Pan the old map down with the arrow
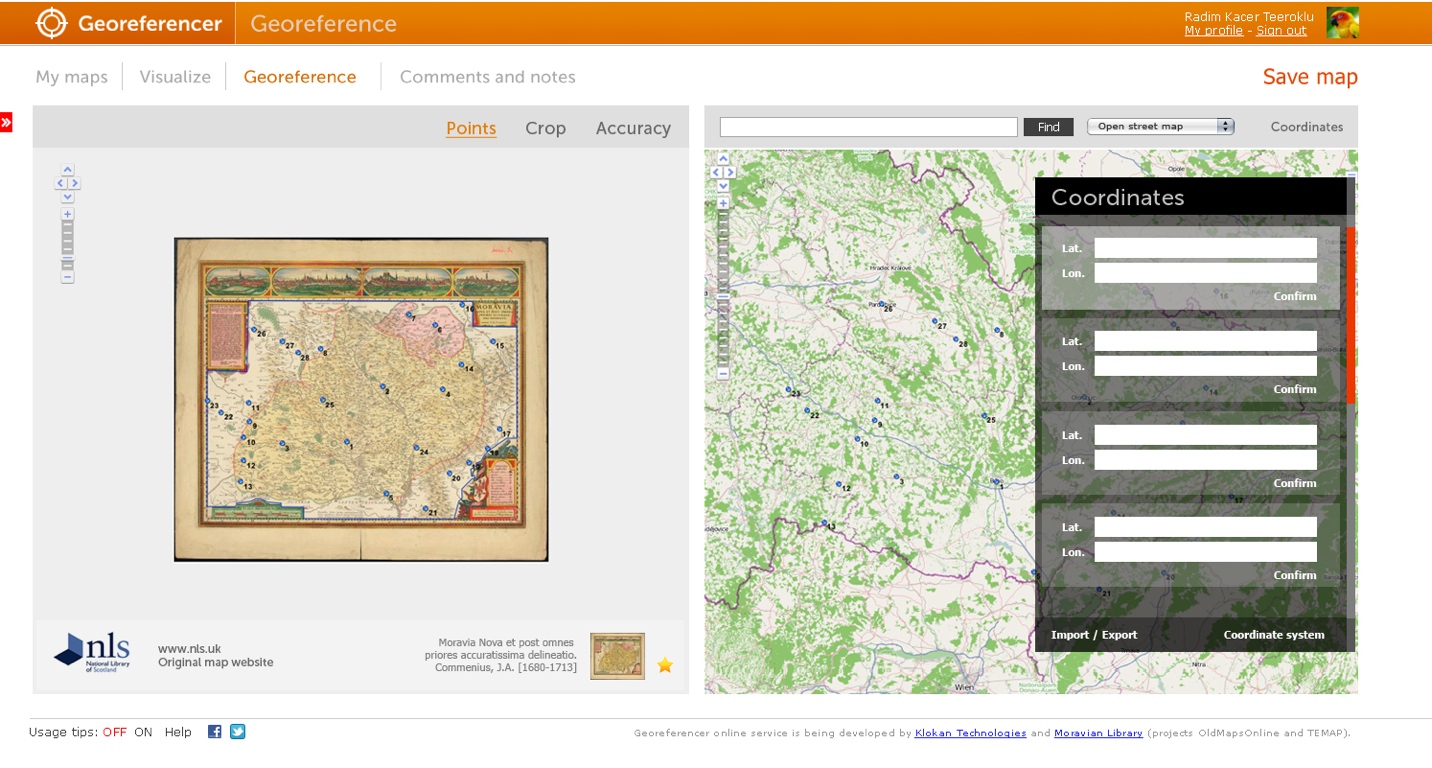 click(x=67, y=196)
